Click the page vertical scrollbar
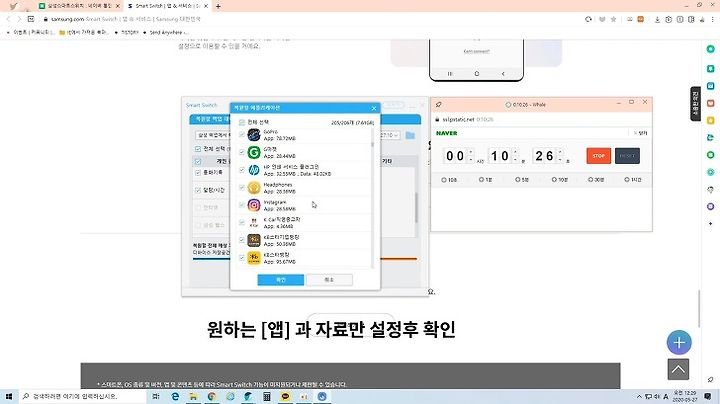Image resolution: width=720 pixels, height=404 pixels. pyautogui.click(x=699, y=308)
